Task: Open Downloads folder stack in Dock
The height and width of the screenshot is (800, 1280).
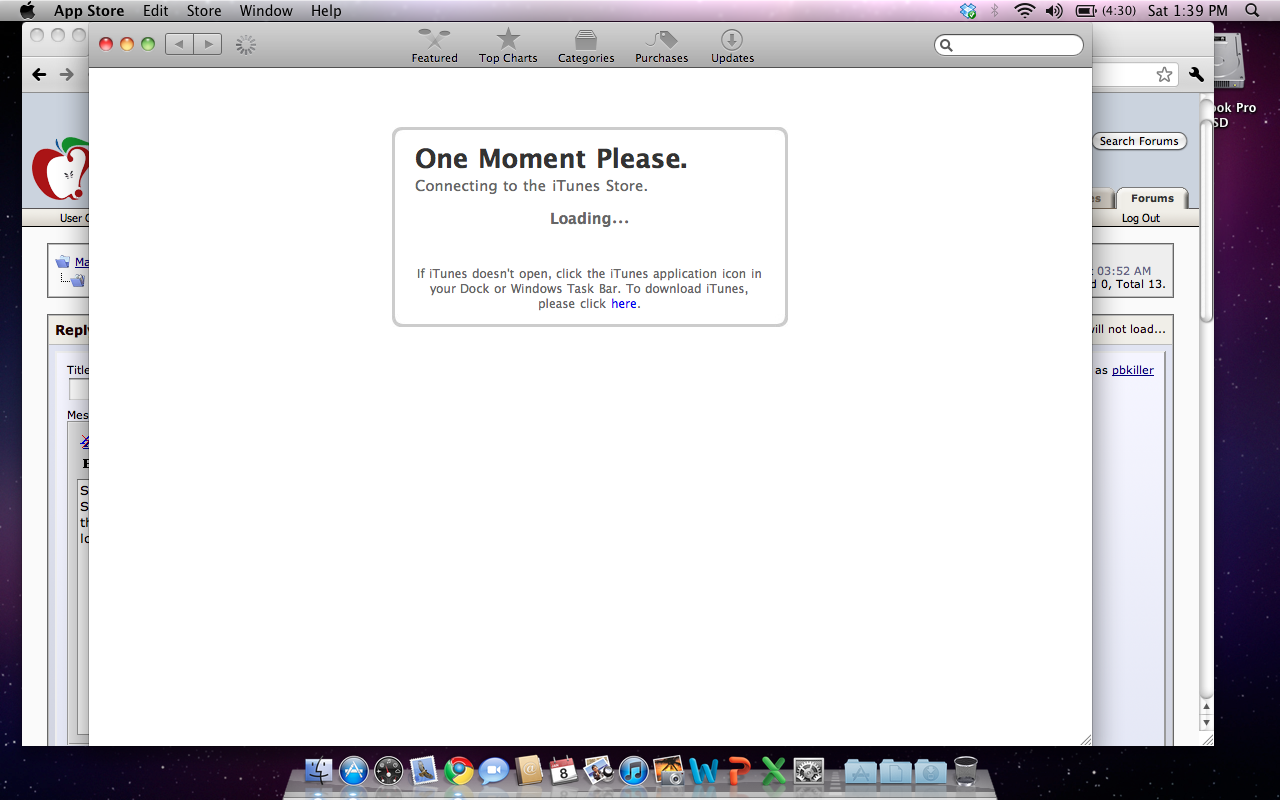Action: [x=930, y=771]
